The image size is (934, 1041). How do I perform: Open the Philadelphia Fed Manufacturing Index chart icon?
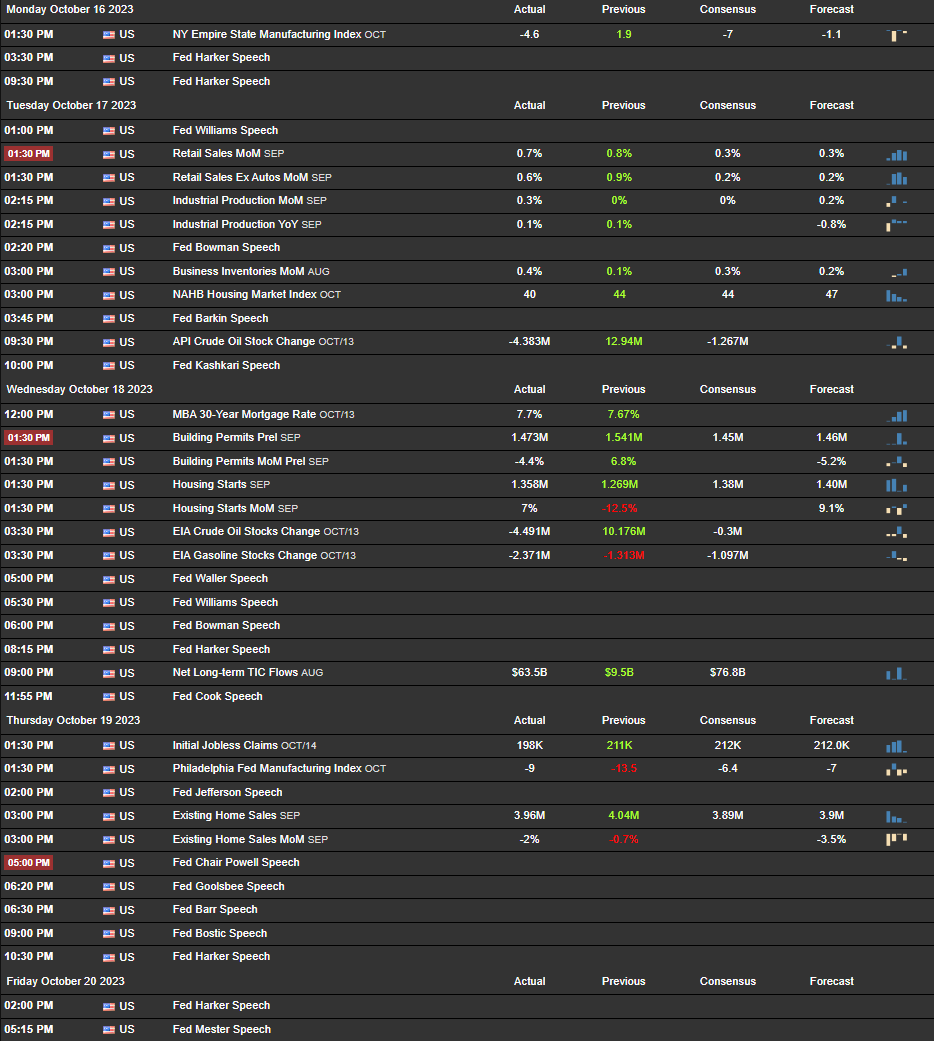click(896, 769)
